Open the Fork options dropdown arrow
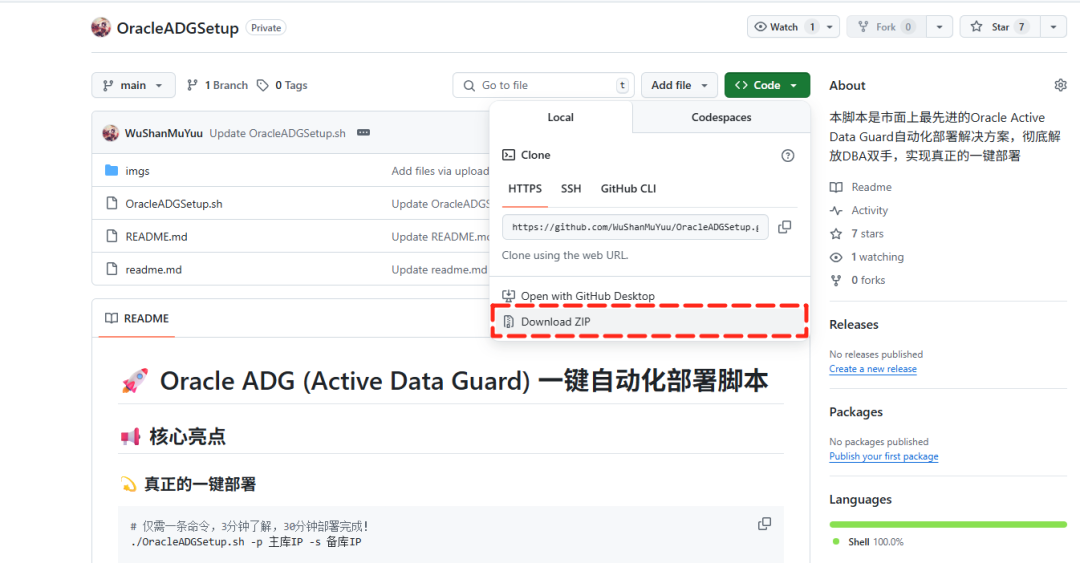This screenshot has width=1080, height=563. (x=939, y=27)
